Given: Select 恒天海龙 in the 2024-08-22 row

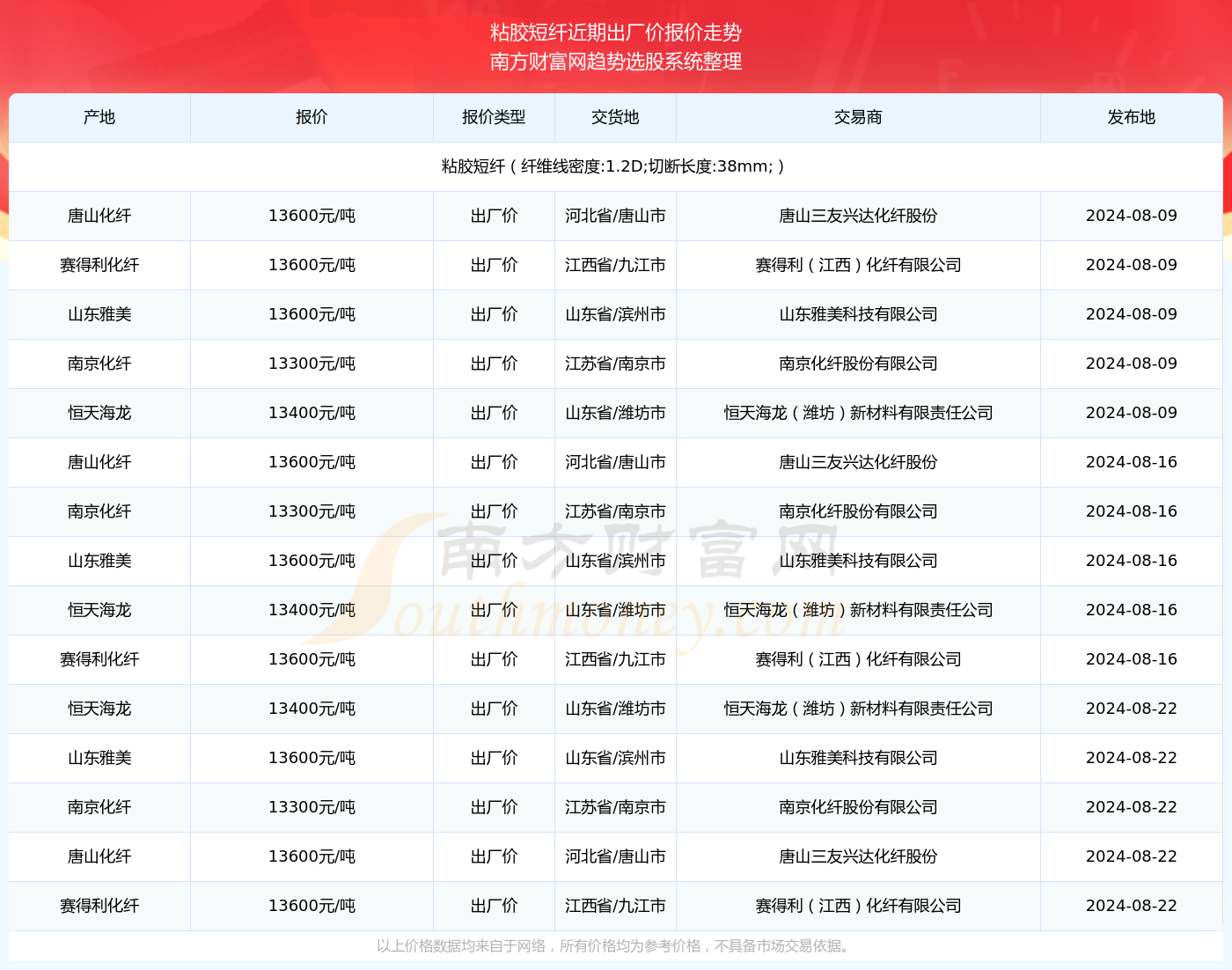Looking at the screenshot, I should tap(99, 709).
